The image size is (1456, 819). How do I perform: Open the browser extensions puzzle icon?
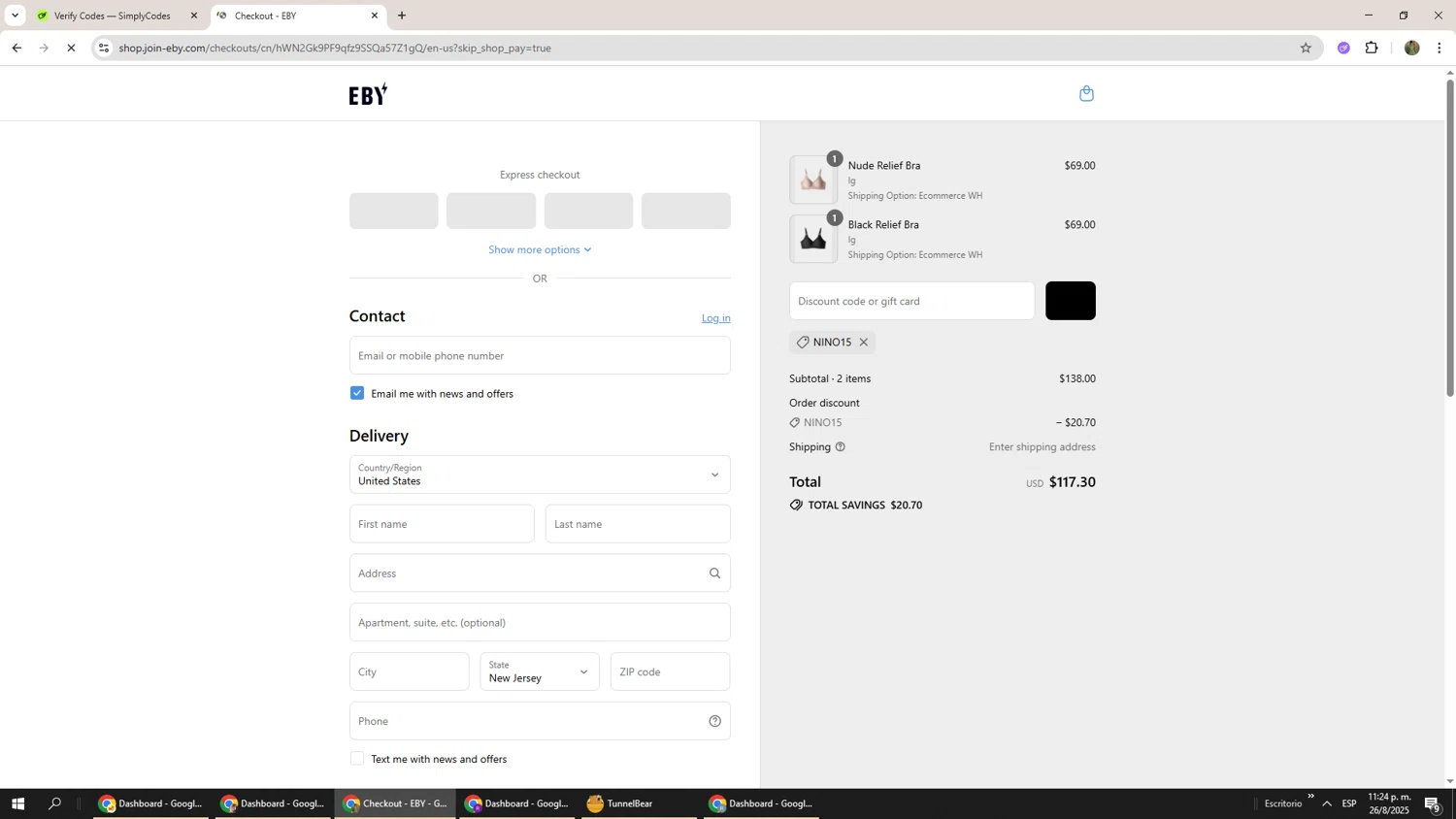[x=1372, y=48]
